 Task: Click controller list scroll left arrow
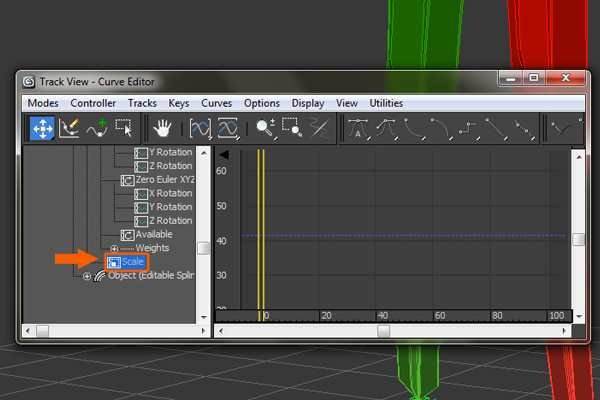click(x=28, y=331)
